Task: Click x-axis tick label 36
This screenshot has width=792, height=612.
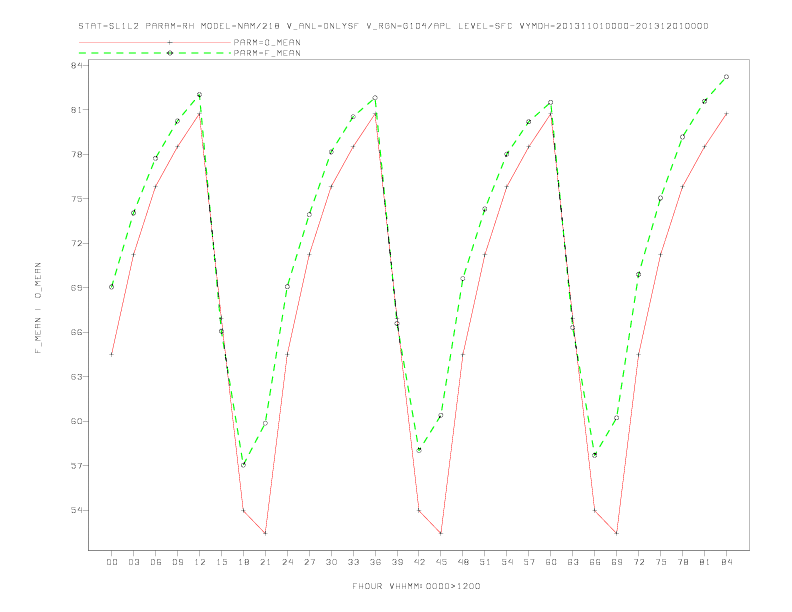Action: point(375,562)
